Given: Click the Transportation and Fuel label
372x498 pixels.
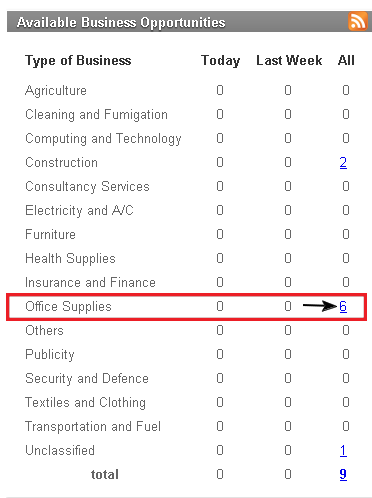Looking at the screenshot, I should tap(93, 427).
